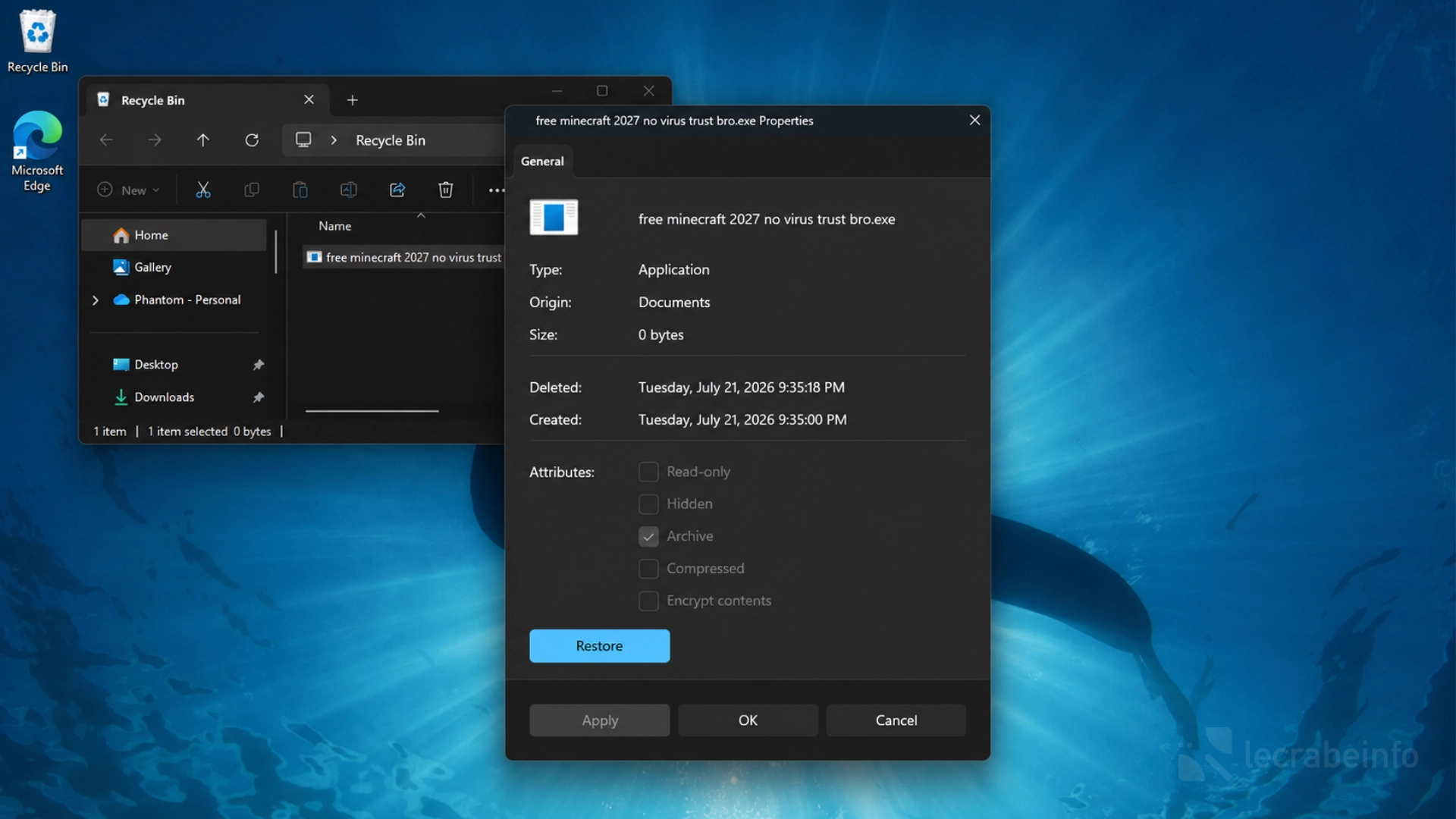The height and width of the screenshot is (819, 1456).
Task: Click the Deleted date value
Action: pos(741,388)
